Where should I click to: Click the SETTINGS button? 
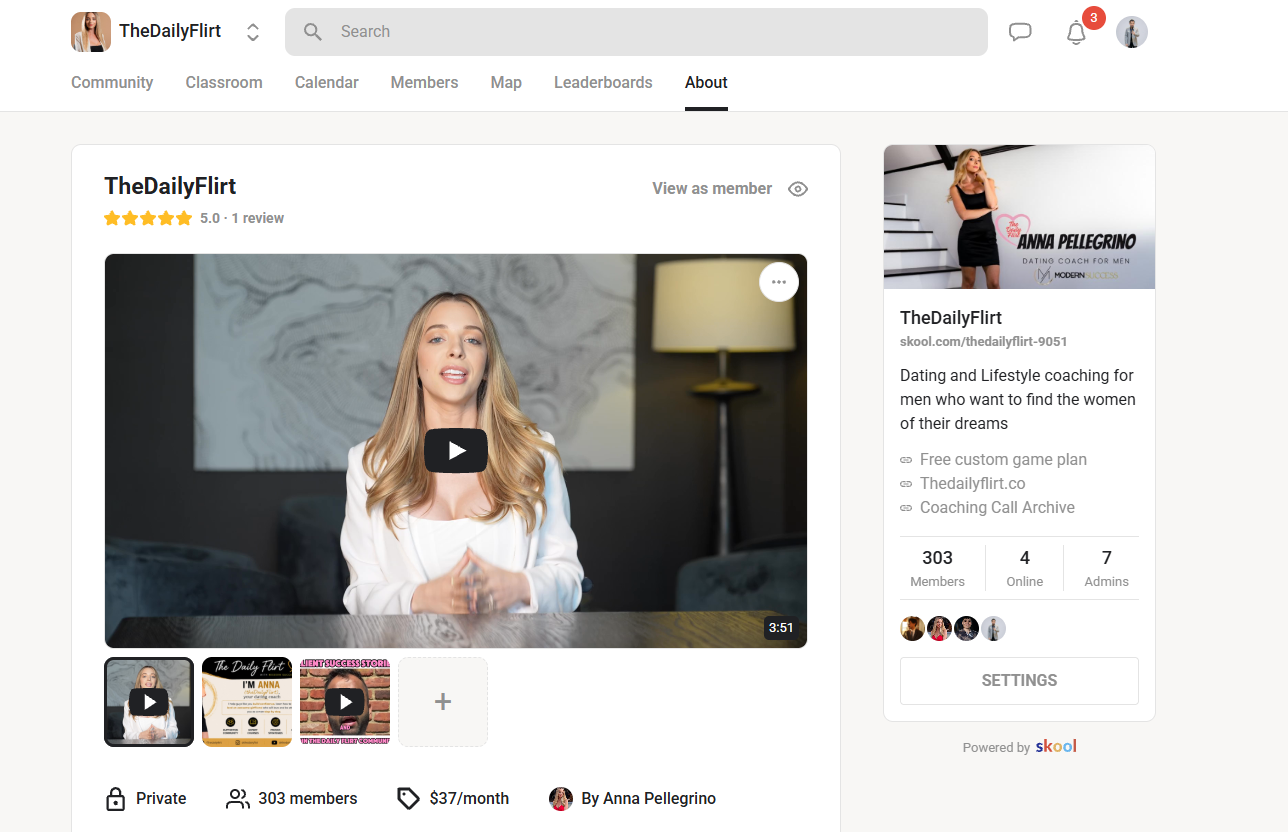coord(1019,681)
